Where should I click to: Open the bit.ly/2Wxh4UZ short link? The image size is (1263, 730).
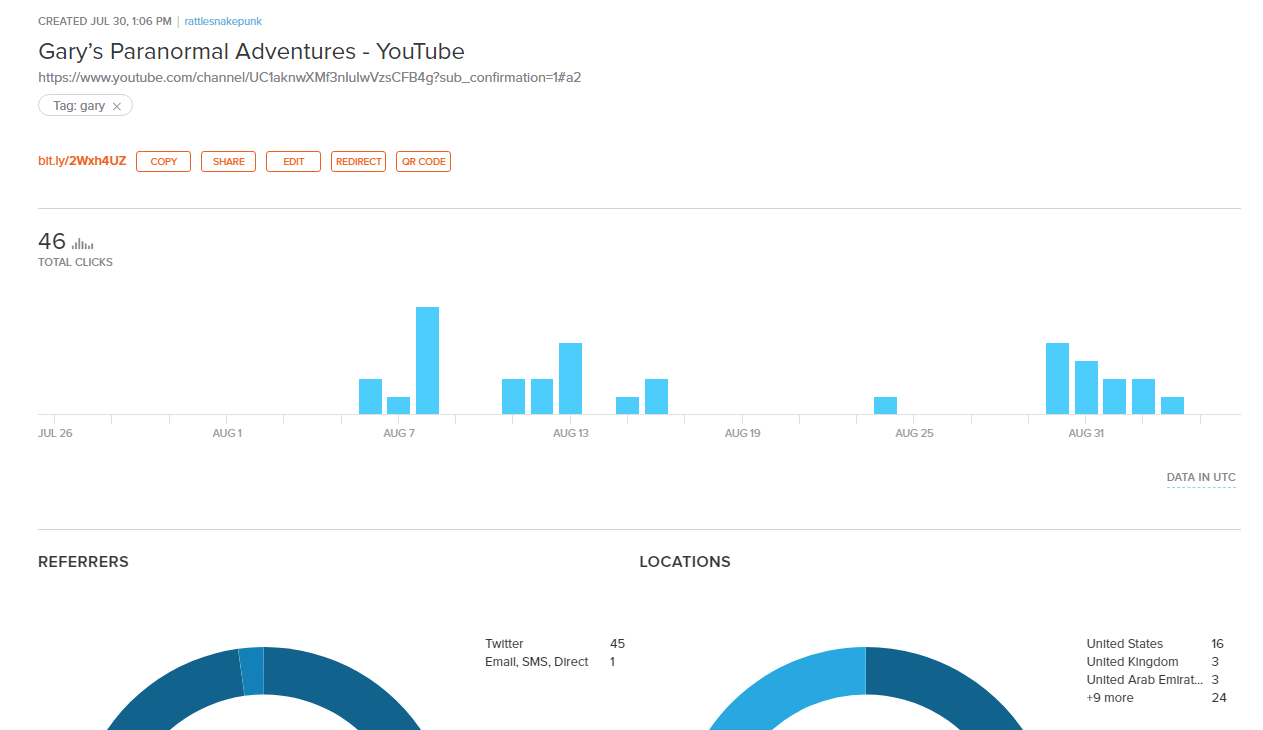[x=82, y=161]
